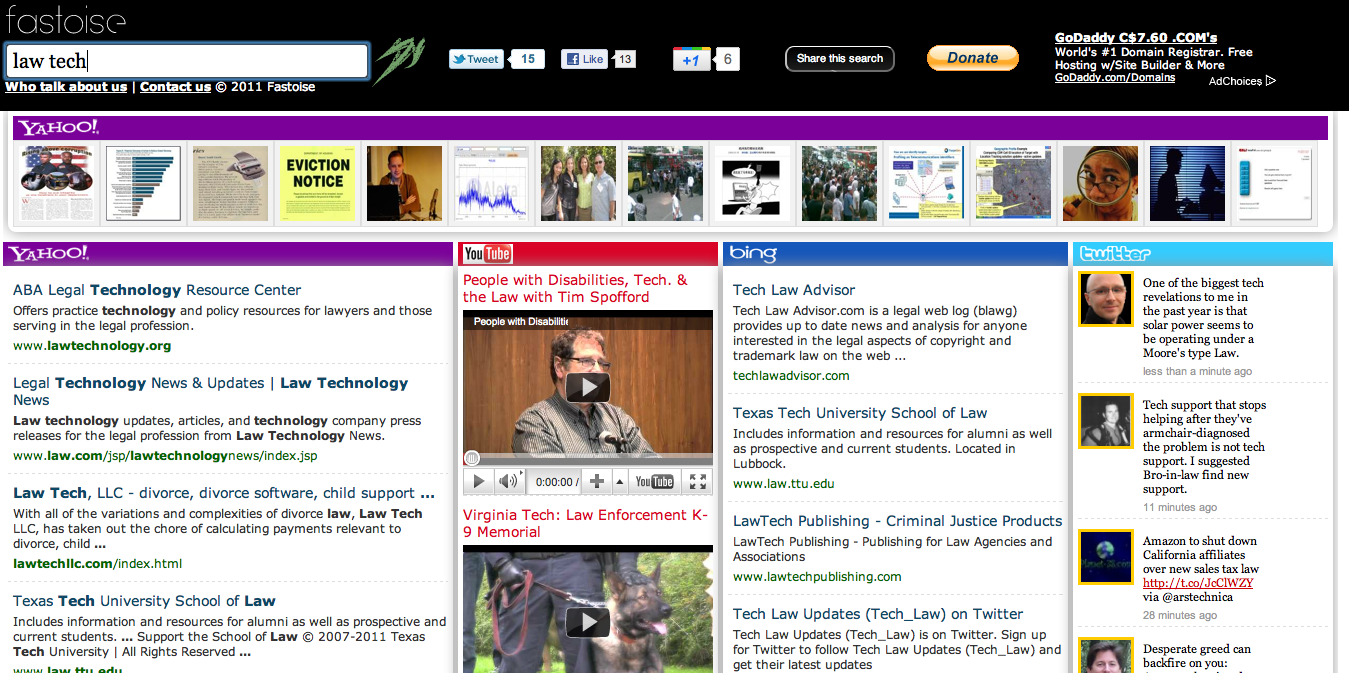Expand the up-arrow menu in video controls
This screenshot has height=673, width=1351.
(x=620, y=482)
